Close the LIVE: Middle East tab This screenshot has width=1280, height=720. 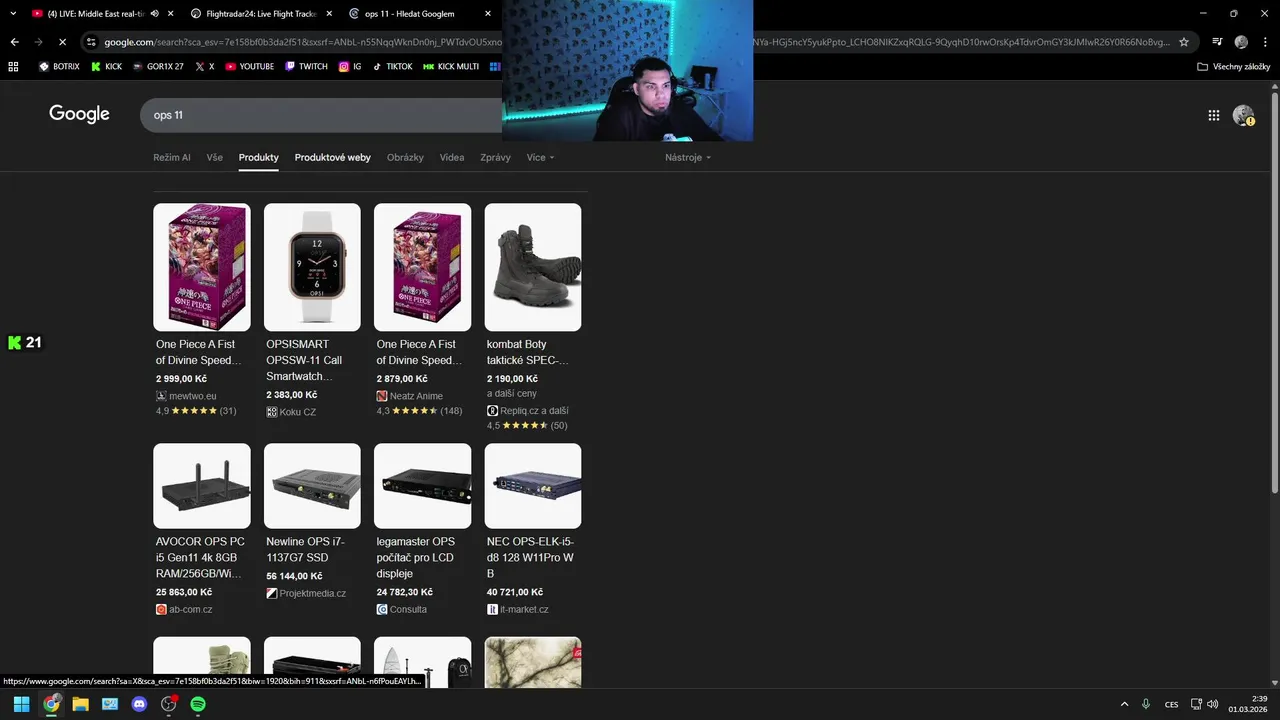click(x=171, y=14)
